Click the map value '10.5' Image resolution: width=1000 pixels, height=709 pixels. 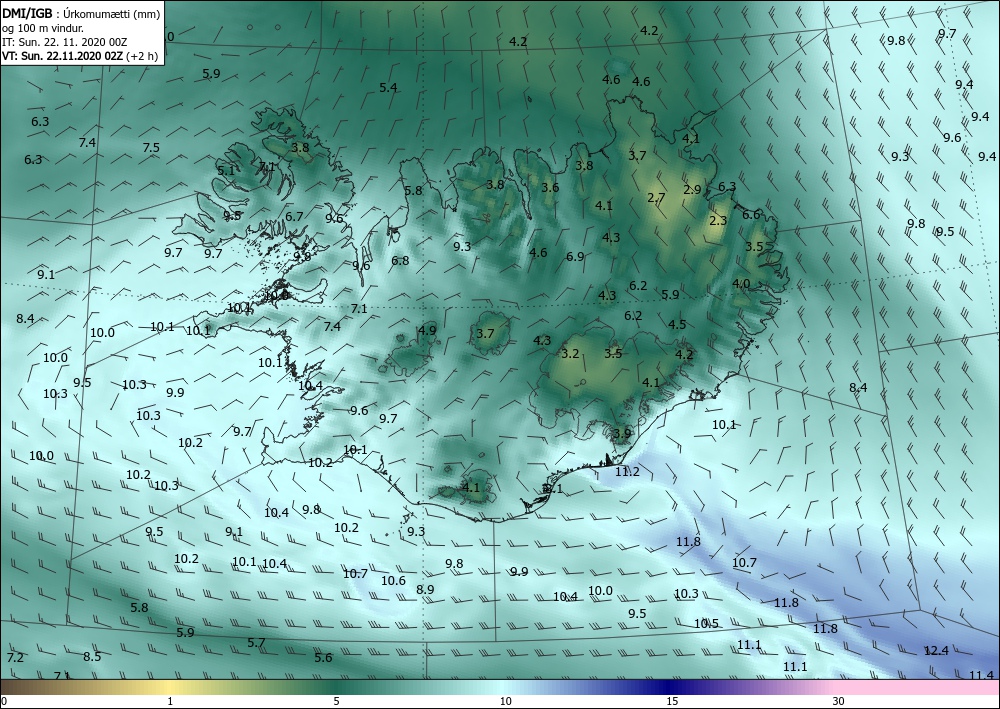coord(706,624)
